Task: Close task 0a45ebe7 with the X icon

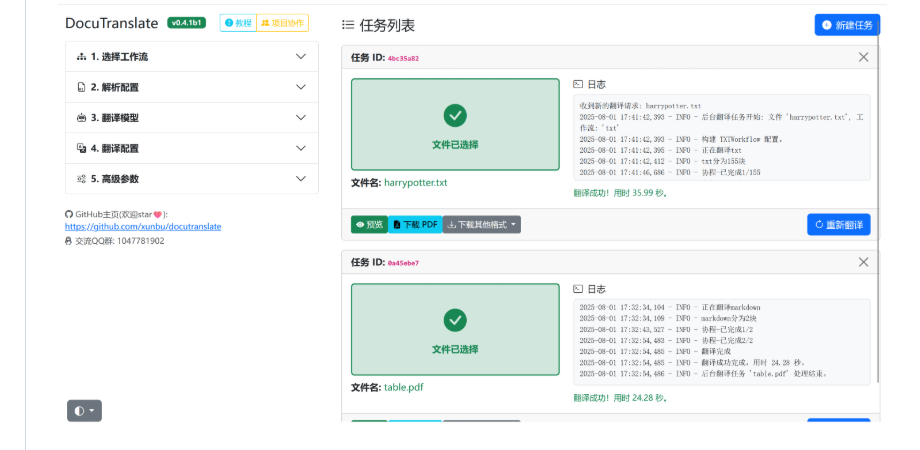Action: point(864,262)
